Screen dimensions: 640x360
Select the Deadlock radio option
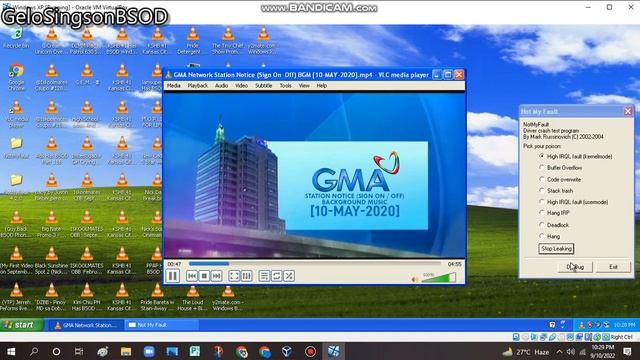click(x=554, y=225)
